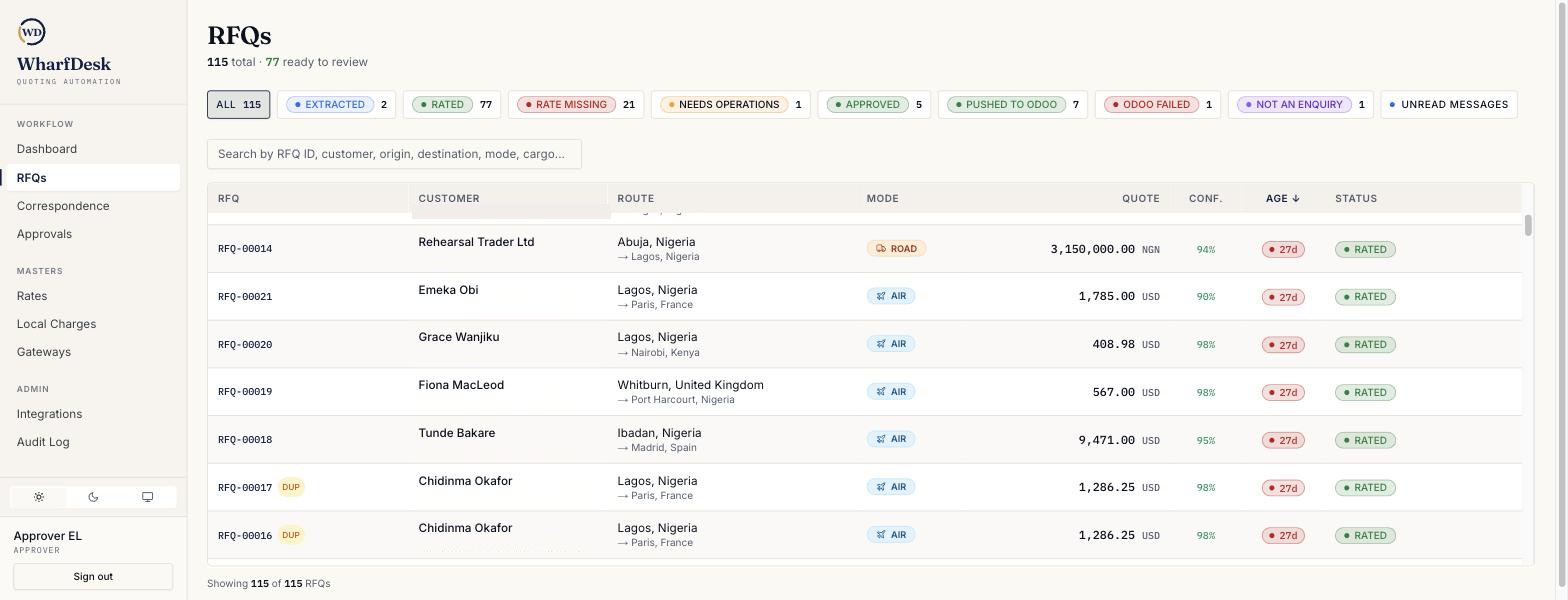
Task: Open Dashboard in sidebar
Action: (93, 149)
